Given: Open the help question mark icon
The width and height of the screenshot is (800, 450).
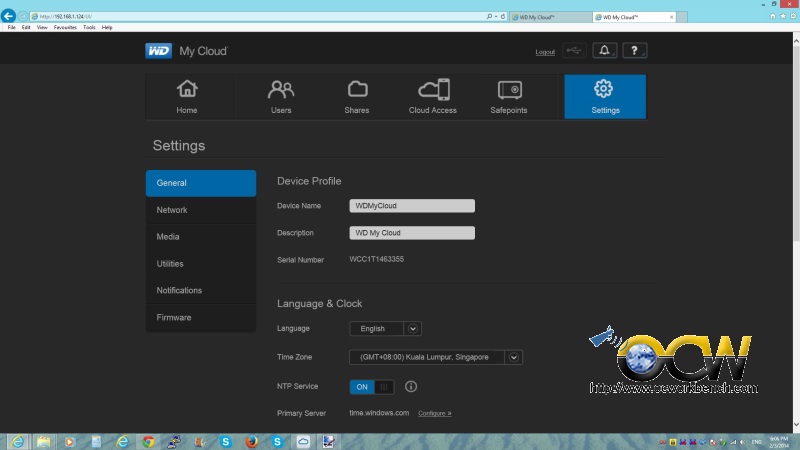Looking at the screenshot, I should (635, 51).
